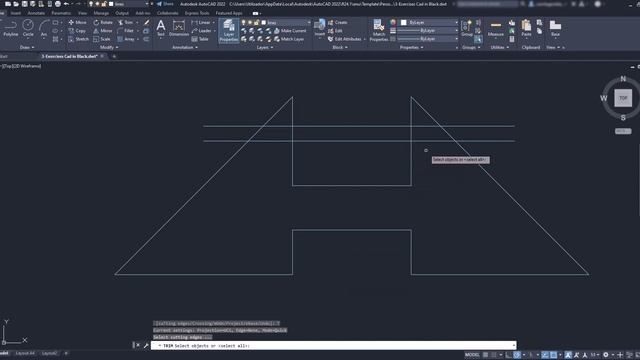Click the Base view tool
The width and height of the screenshot is (640, 360).
pyautogui.click(x=555, y=28)
